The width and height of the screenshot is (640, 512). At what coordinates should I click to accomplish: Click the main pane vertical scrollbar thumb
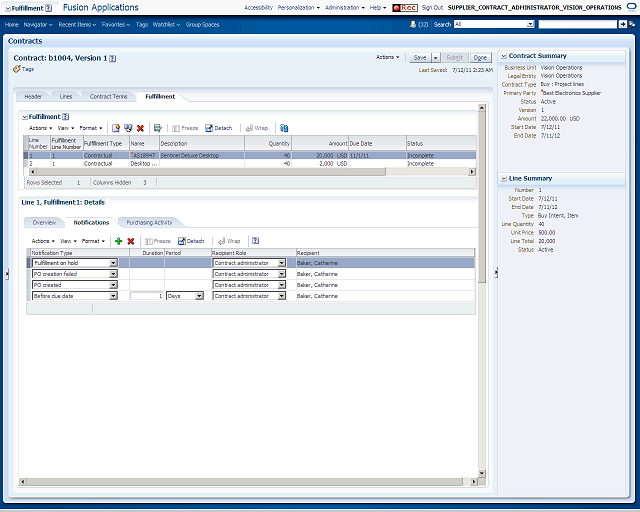(x=482, y=197)
